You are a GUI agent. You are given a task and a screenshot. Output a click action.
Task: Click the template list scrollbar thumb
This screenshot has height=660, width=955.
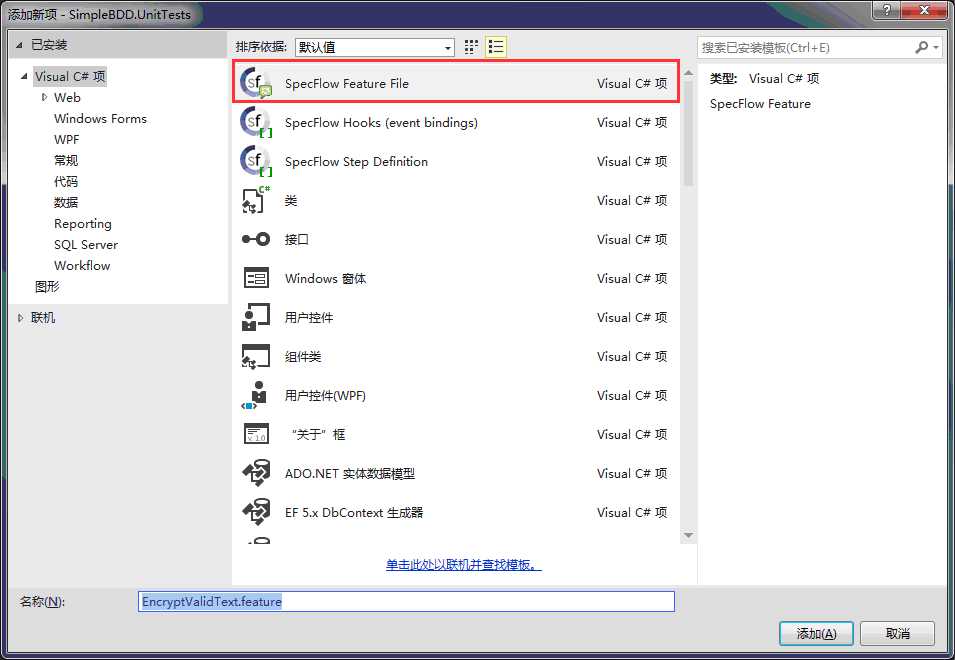pos(689,133)
